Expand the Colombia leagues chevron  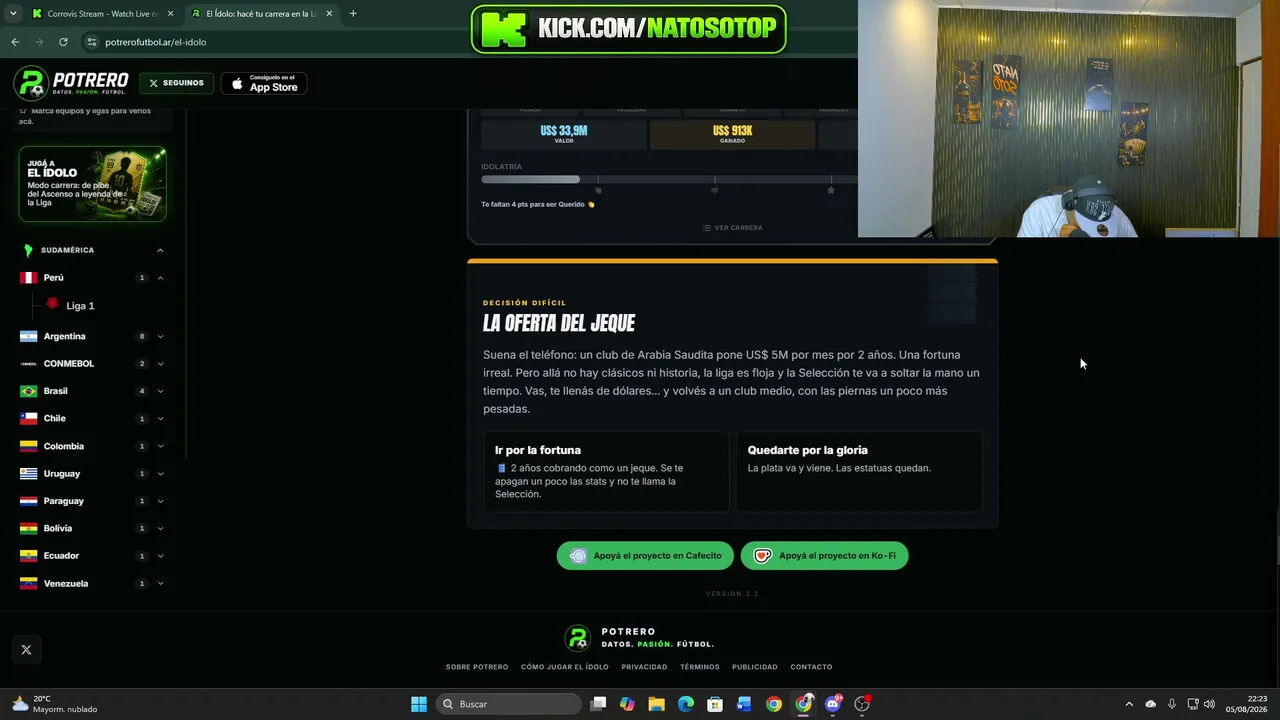[160, 446]
